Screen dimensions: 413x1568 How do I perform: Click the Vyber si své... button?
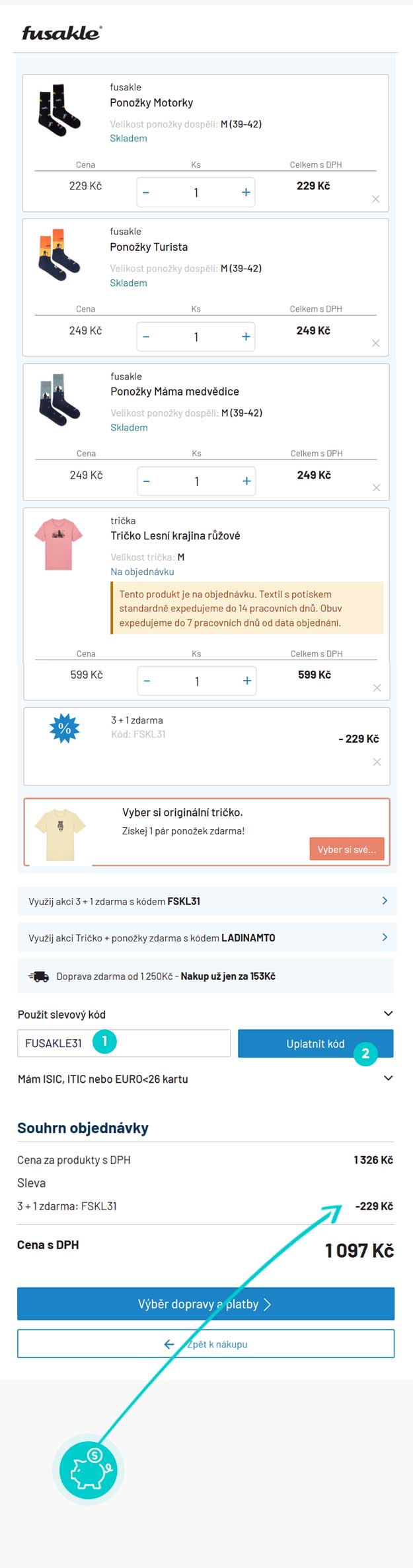click(x=346, y=849)
